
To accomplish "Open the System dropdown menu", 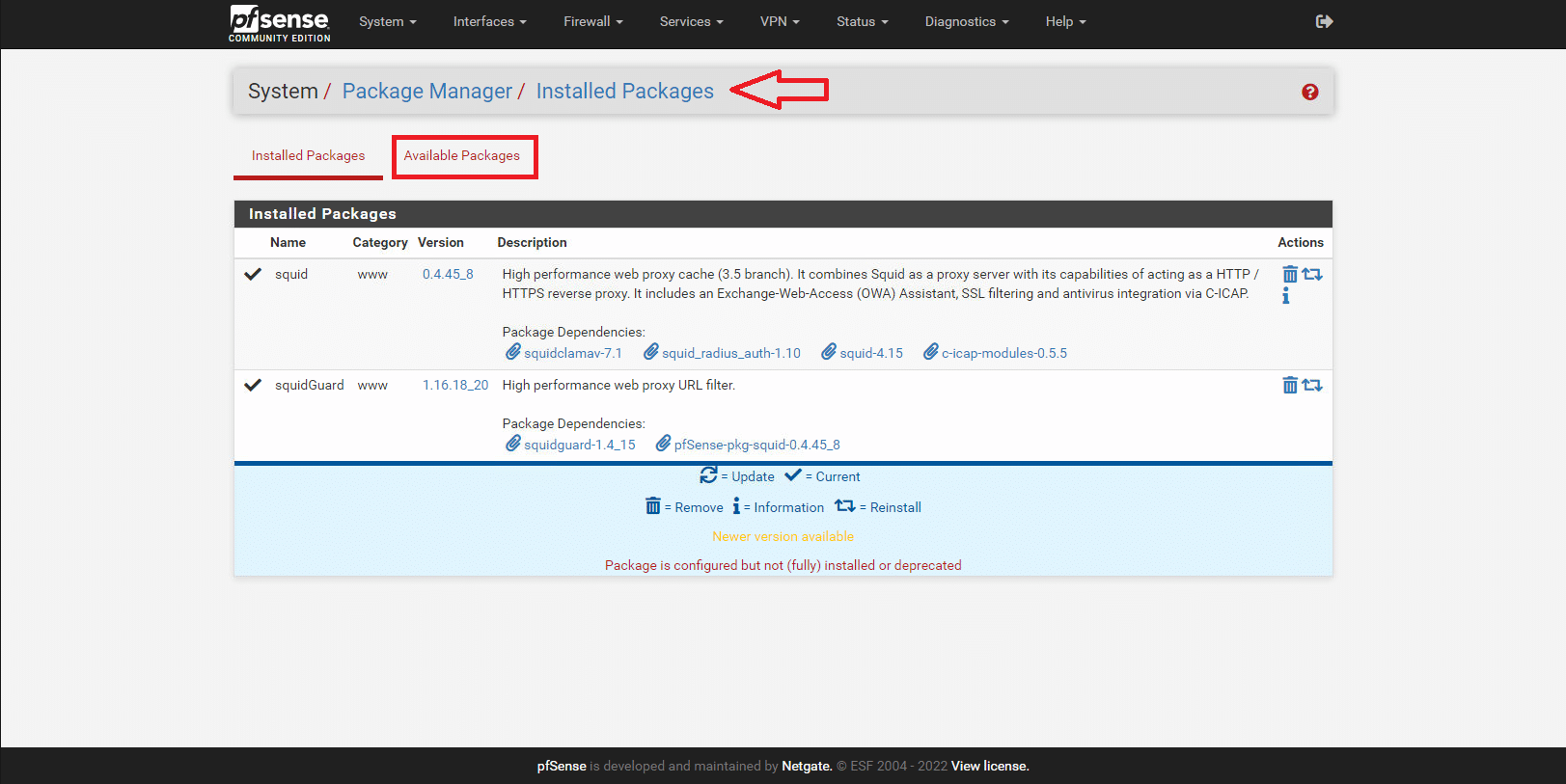I will point(388,21).
